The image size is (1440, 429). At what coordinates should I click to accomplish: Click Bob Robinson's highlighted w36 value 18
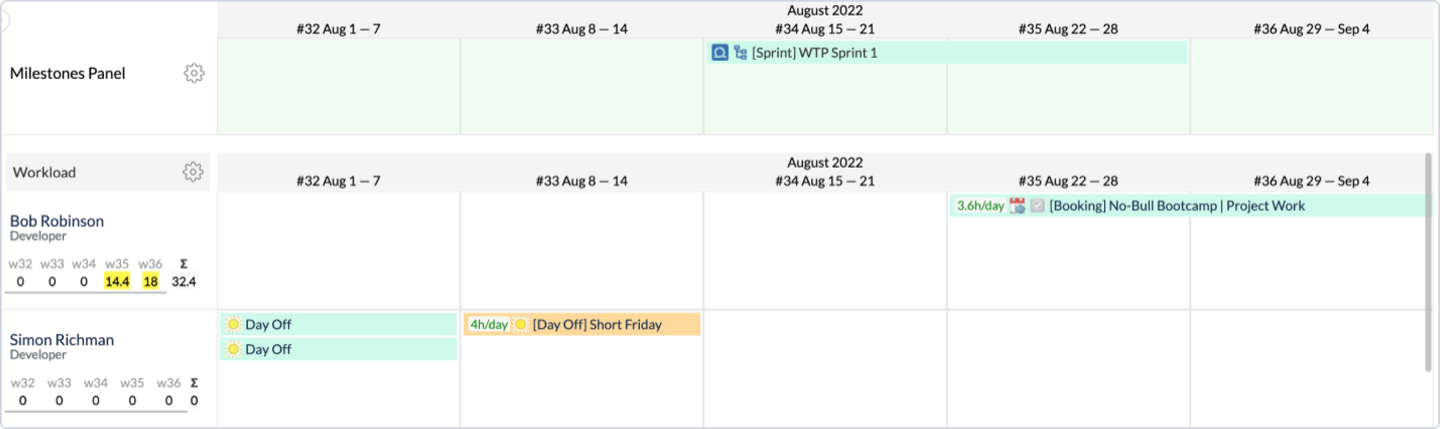[151, 282]
